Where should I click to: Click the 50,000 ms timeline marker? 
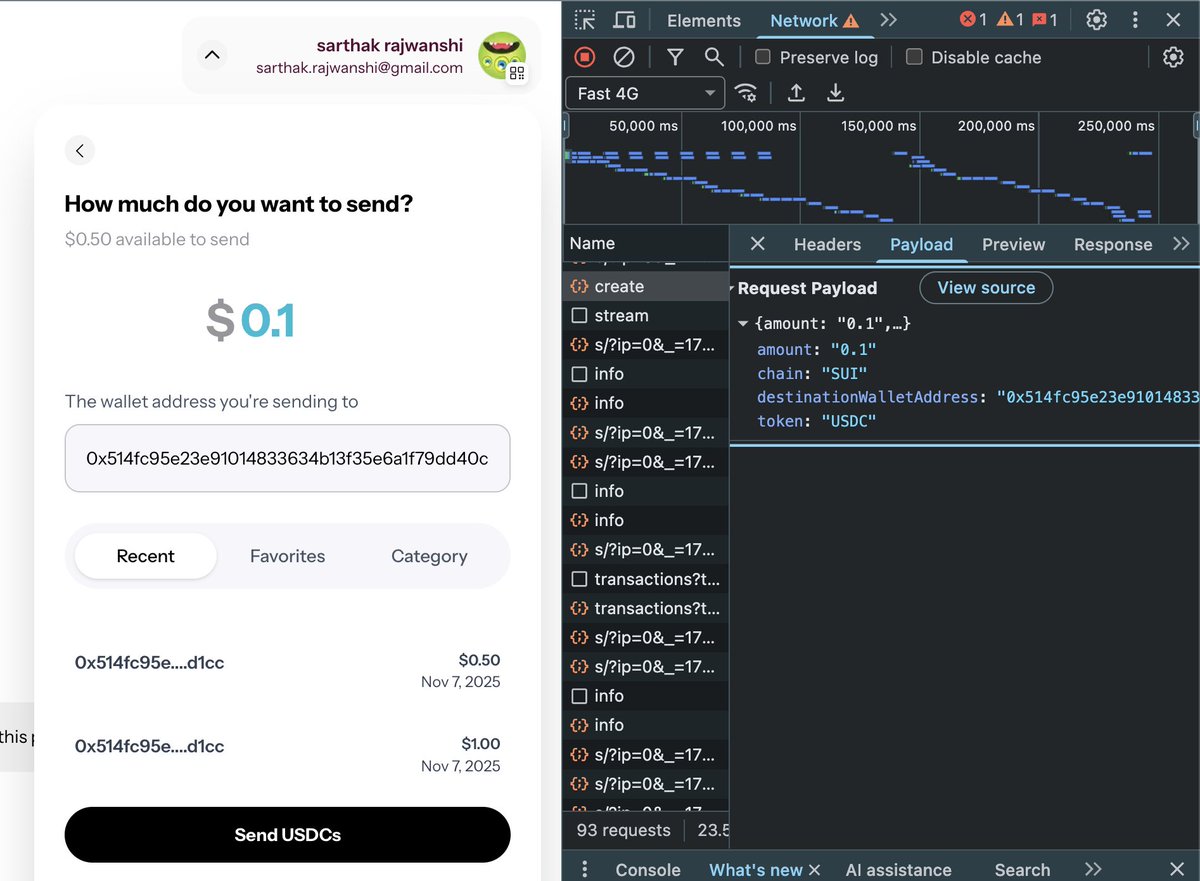(x=643, y=126)
